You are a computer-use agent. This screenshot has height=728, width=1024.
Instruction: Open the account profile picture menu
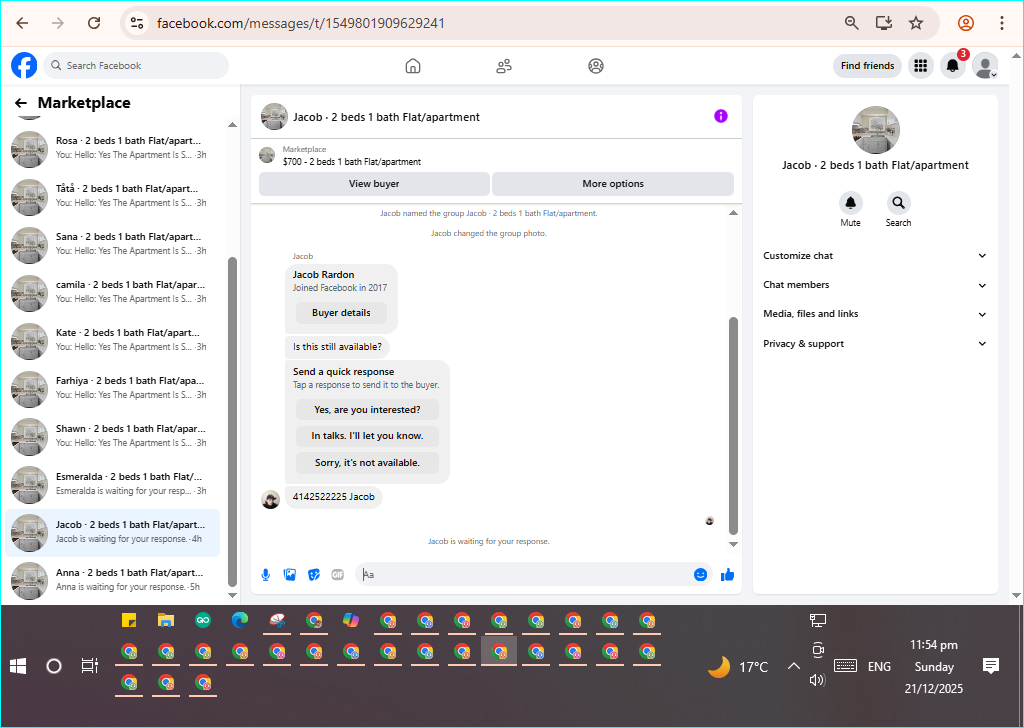[985, 66]
